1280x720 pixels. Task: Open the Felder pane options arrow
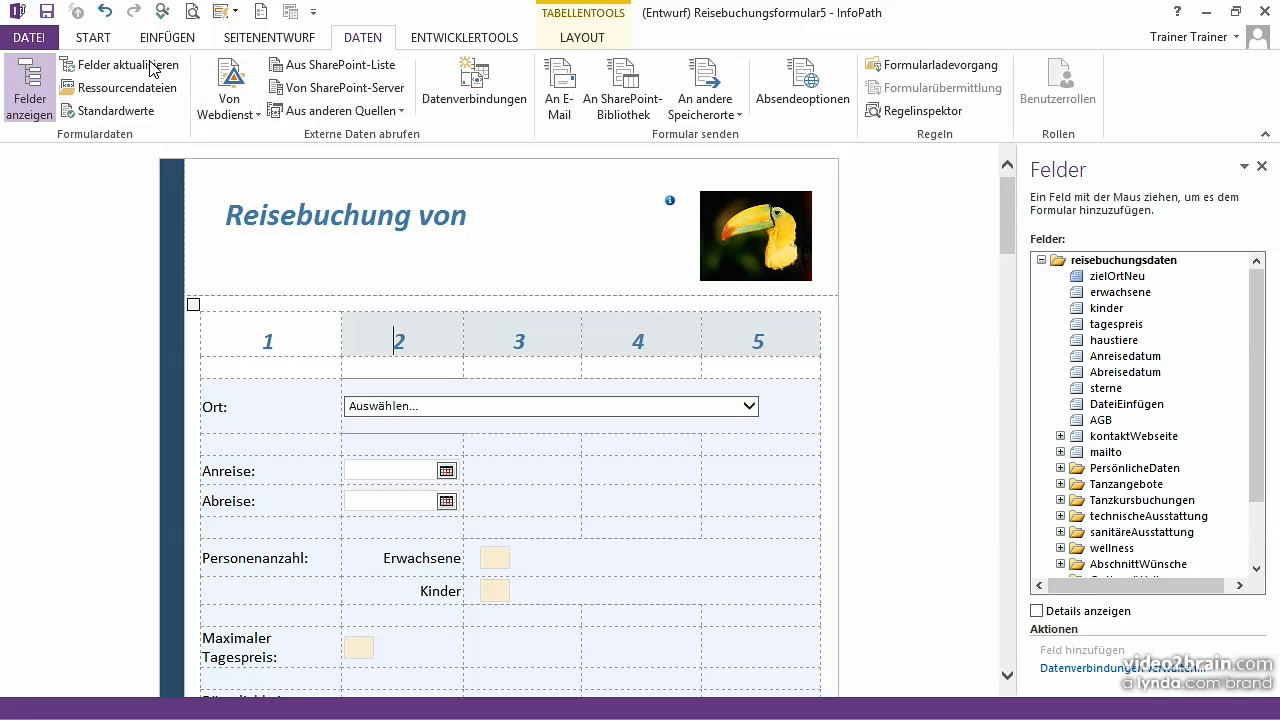(1245, 167)
